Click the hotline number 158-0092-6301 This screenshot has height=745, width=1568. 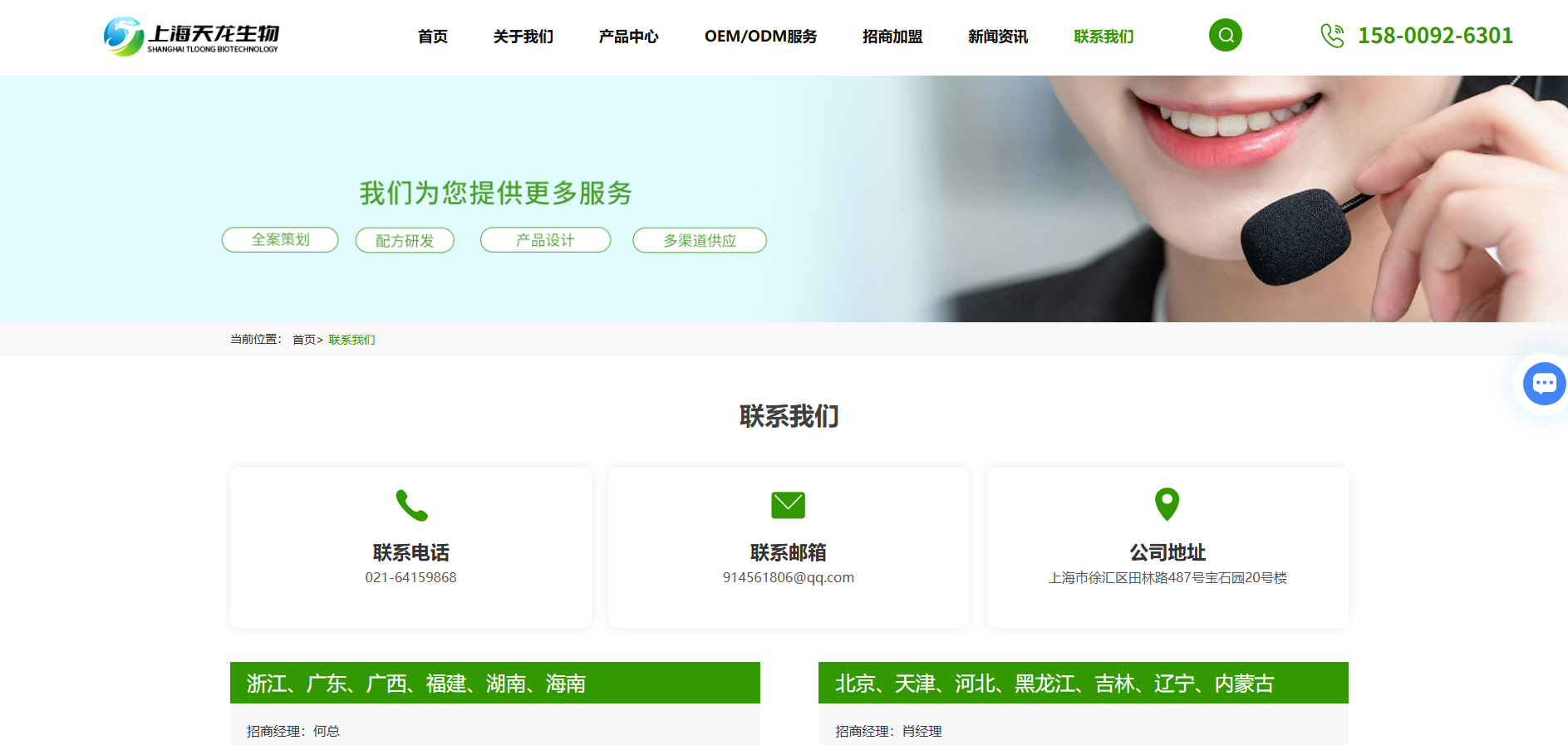pos(1435,36)
